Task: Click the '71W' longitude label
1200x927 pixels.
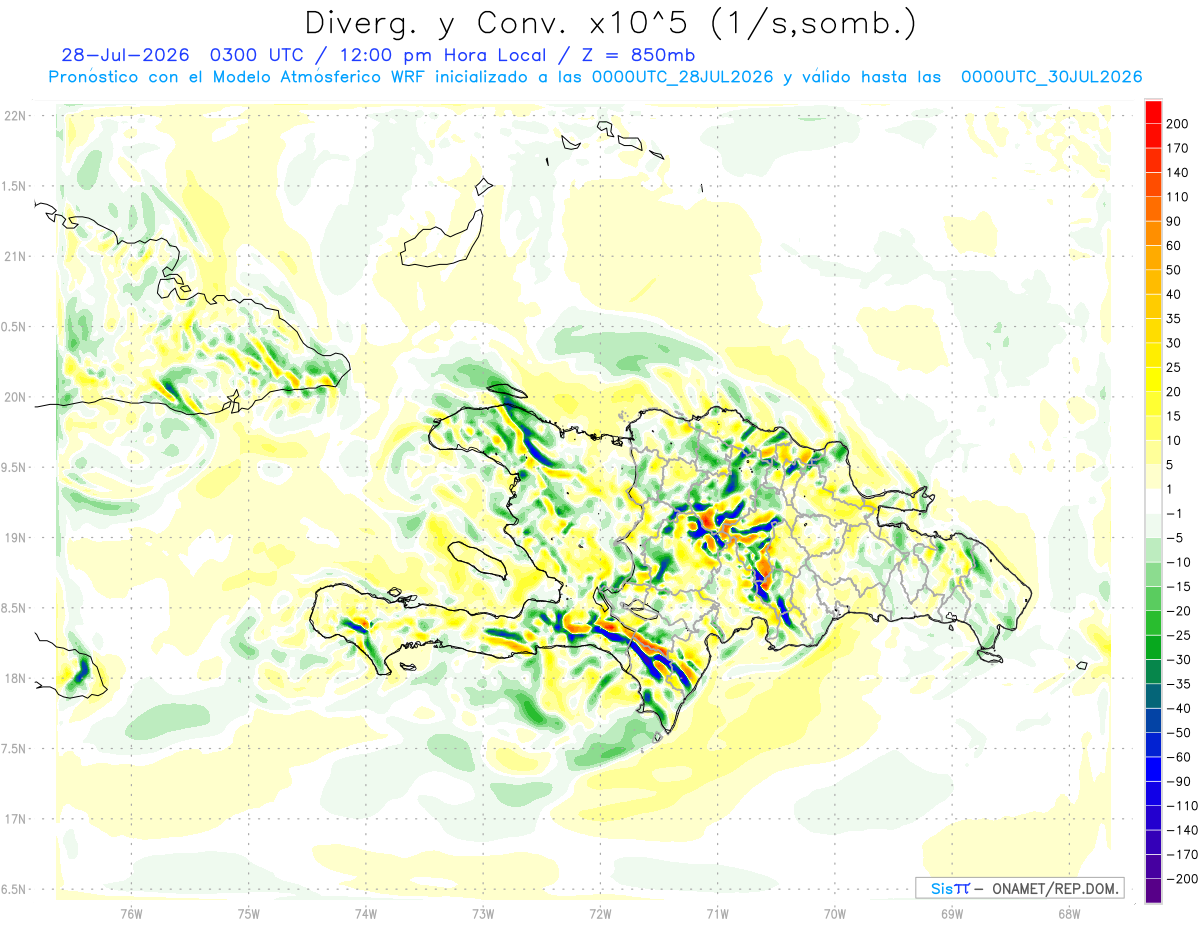Action: pos(717,914)
